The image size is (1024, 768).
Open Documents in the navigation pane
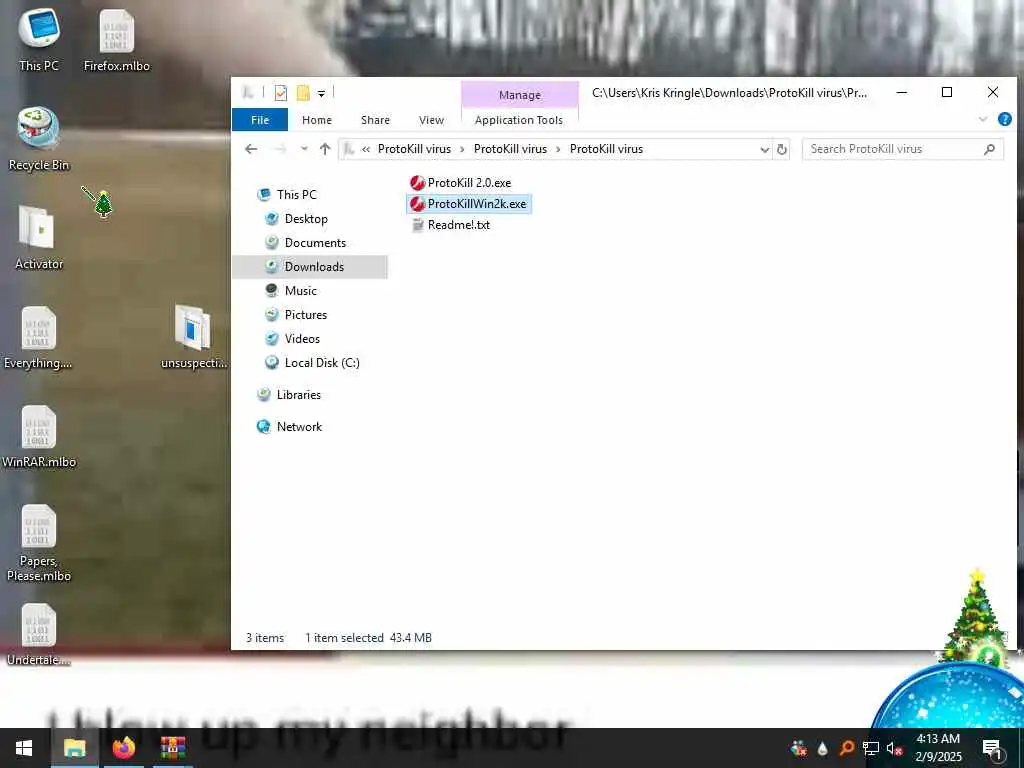tap(306, 243)
